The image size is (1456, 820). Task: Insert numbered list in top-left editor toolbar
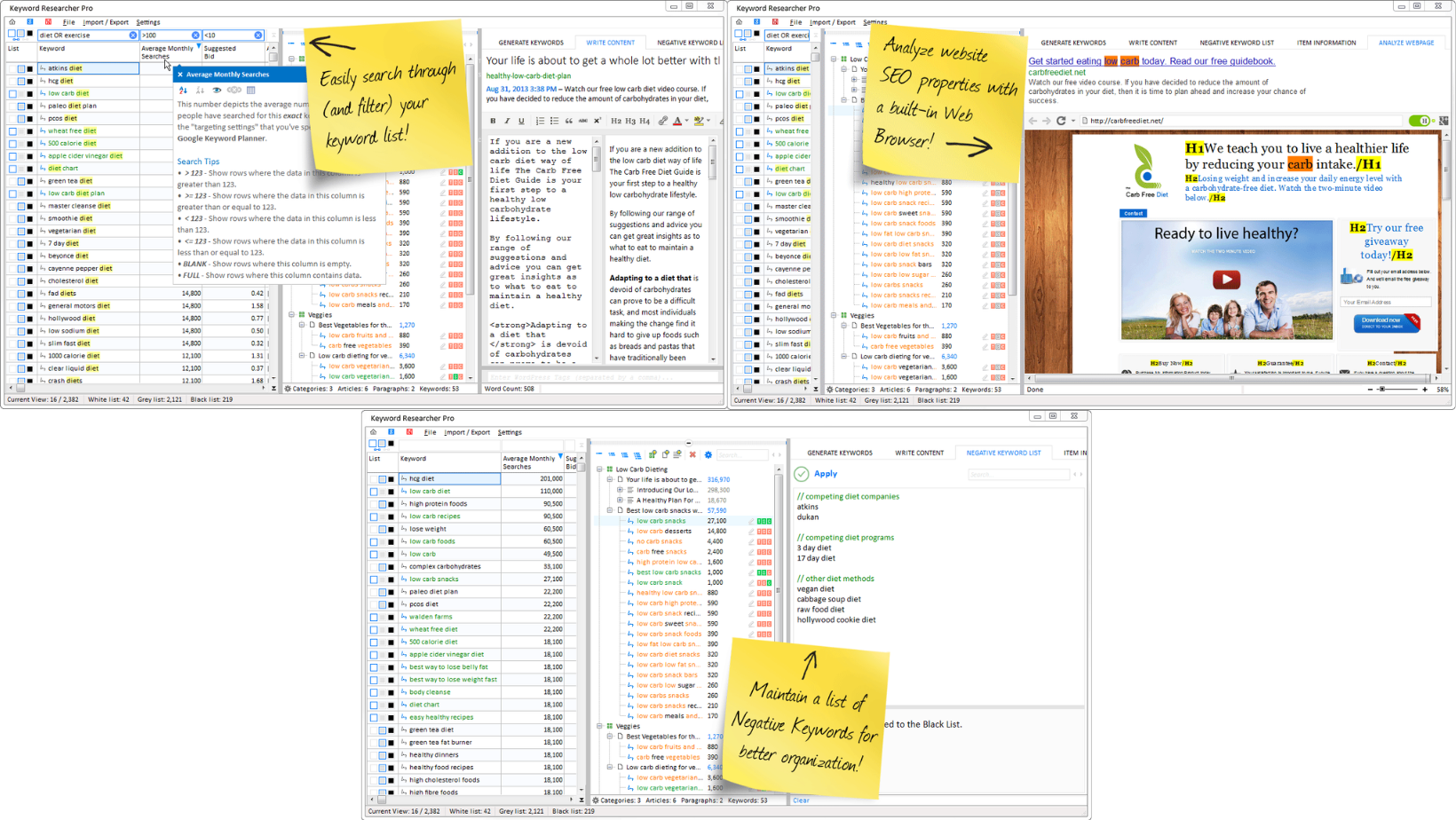click(x=540, y=121)
